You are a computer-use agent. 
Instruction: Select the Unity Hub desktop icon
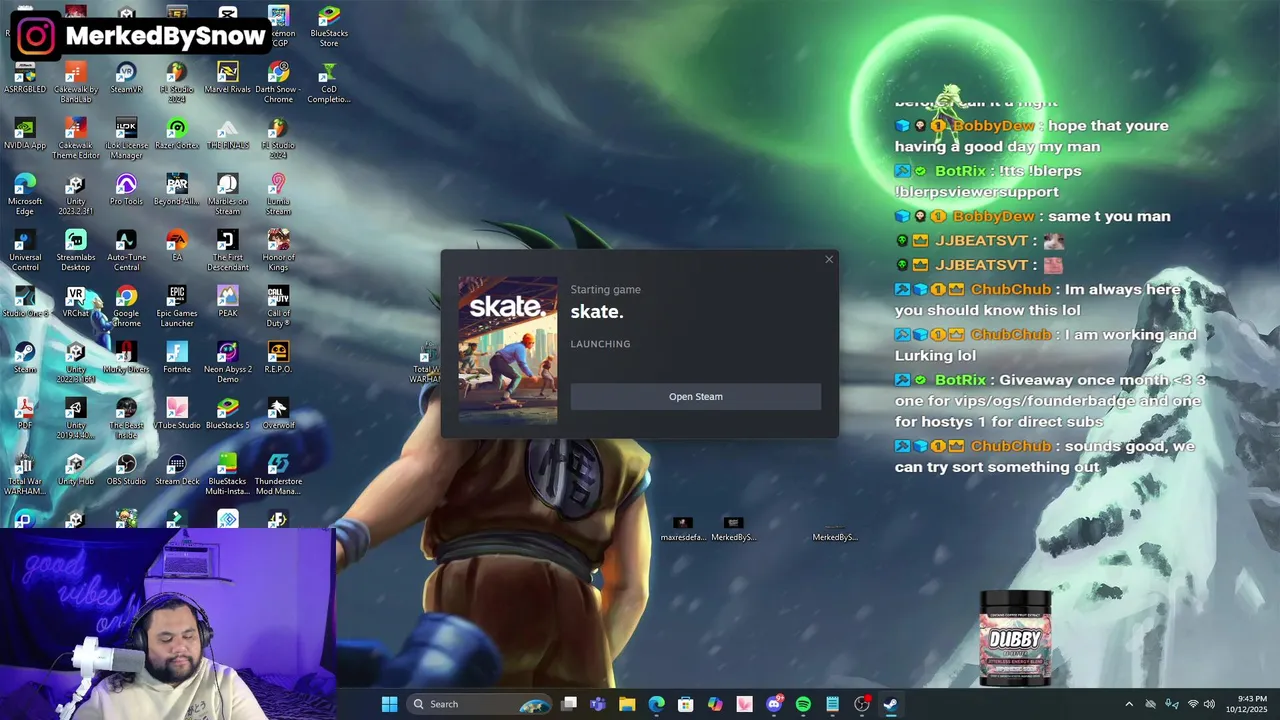pos(75,470)
